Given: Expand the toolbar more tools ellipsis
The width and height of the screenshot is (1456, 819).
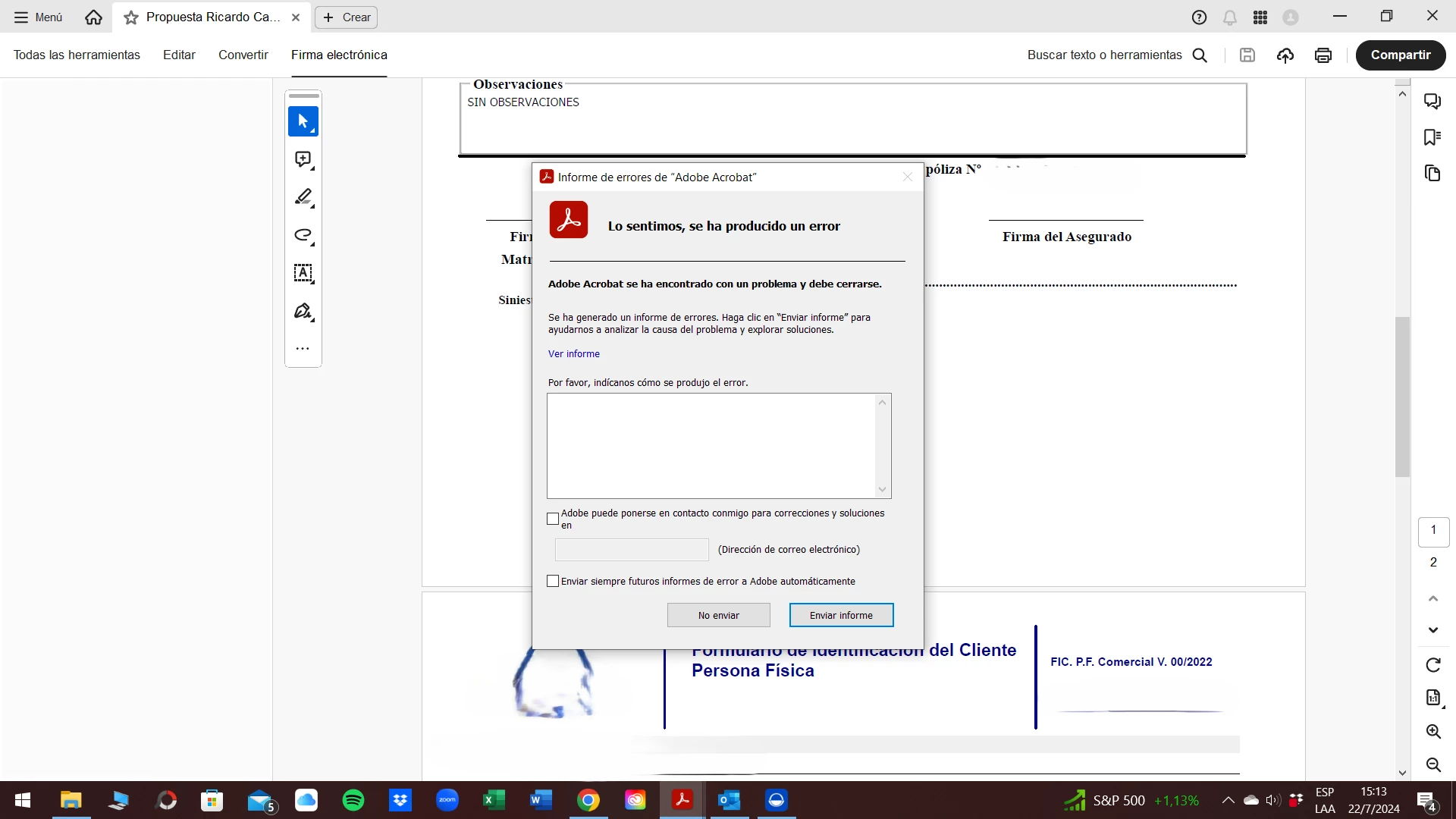Looking at the screenshot, I should [303, 349].
